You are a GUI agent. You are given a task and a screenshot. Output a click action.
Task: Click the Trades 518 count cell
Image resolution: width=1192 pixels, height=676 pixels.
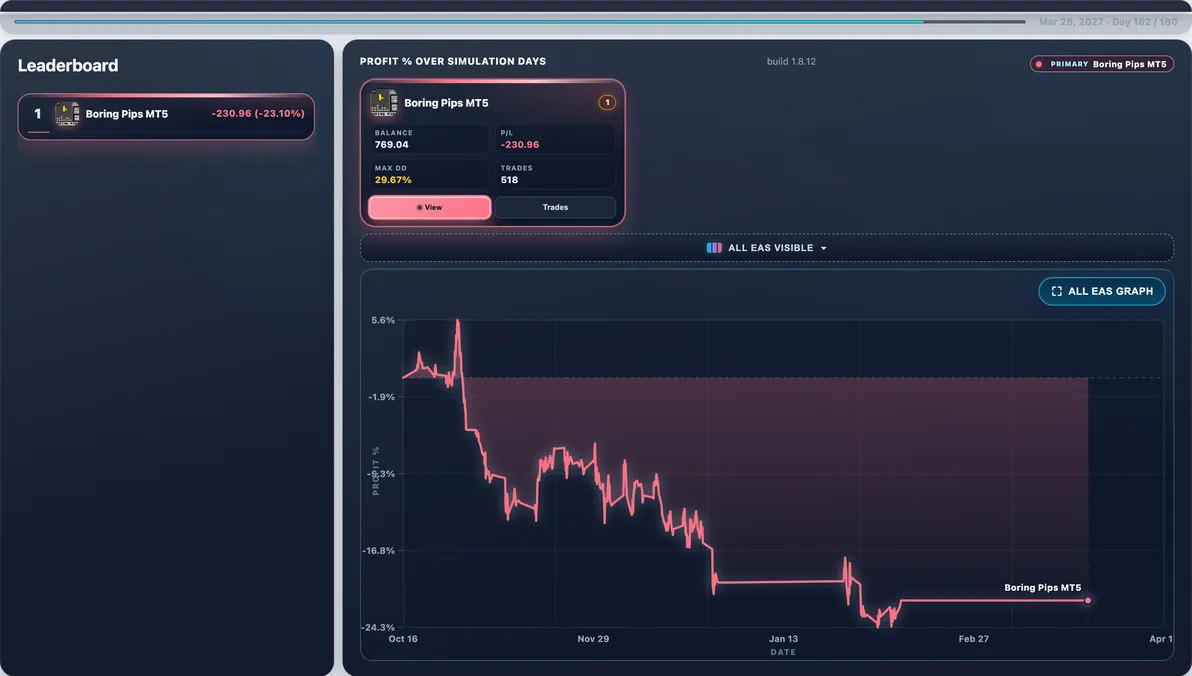[555, 174]
